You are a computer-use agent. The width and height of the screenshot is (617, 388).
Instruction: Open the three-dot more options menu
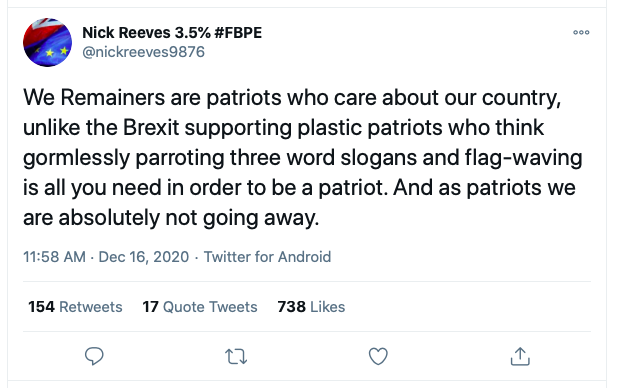click(x=581, y=32)
